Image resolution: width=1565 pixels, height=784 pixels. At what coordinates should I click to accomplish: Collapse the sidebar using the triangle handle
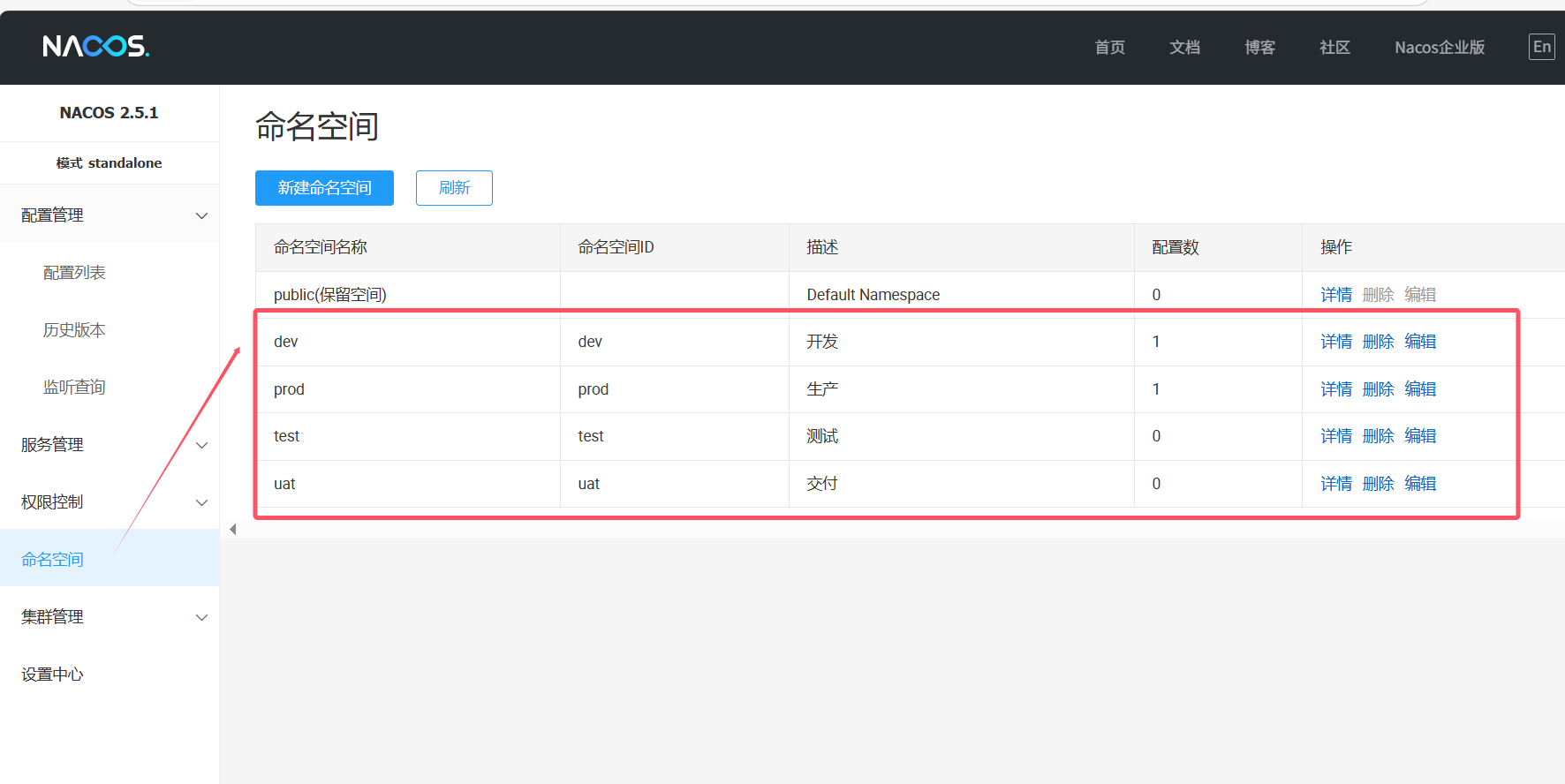(233, 530)
